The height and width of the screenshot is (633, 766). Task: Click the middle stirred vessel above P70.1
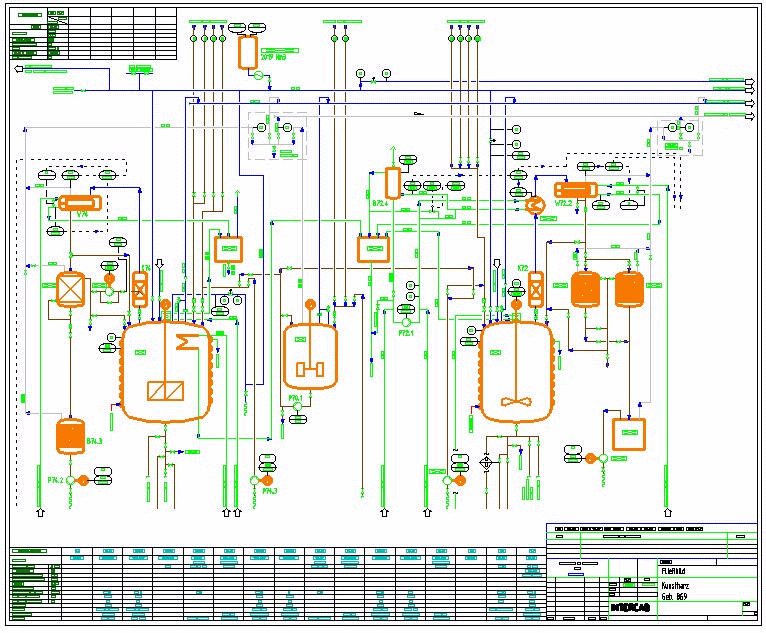310,357
